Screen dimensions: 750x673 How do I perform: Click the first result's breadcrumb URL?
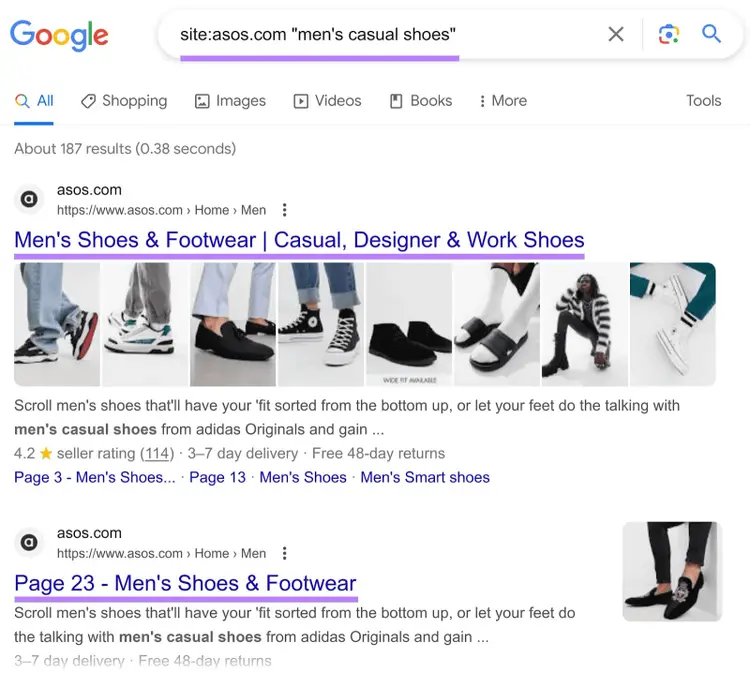(x=161, y=210)
